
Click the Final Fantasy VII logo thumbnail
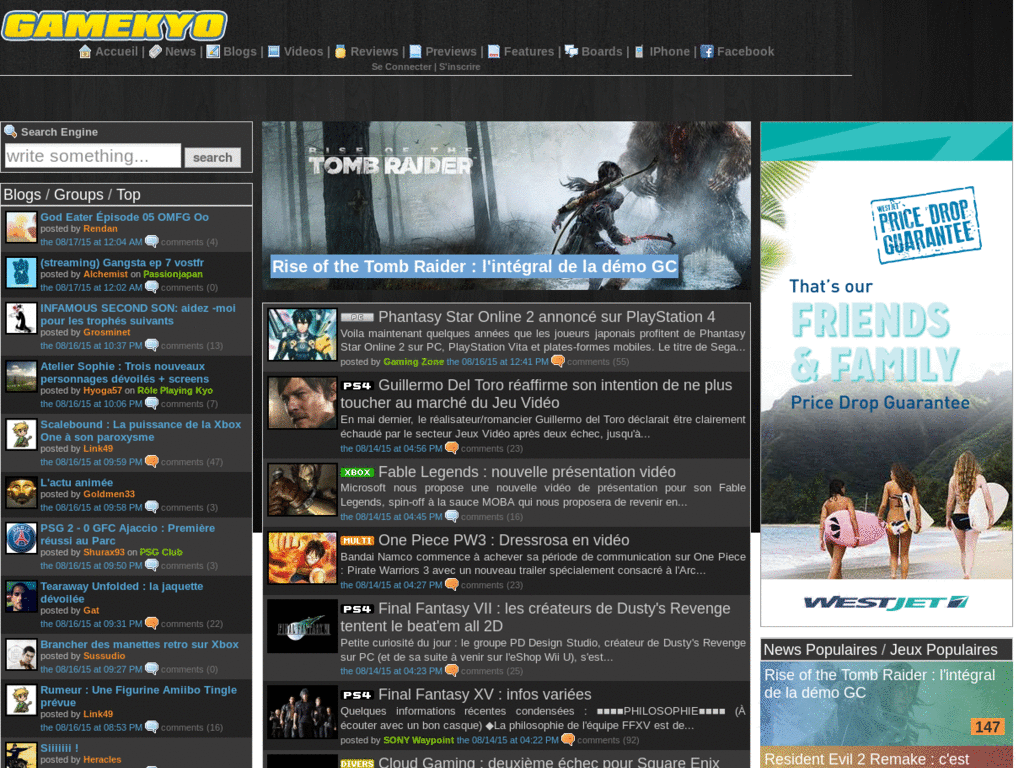(x=302, y=627)
